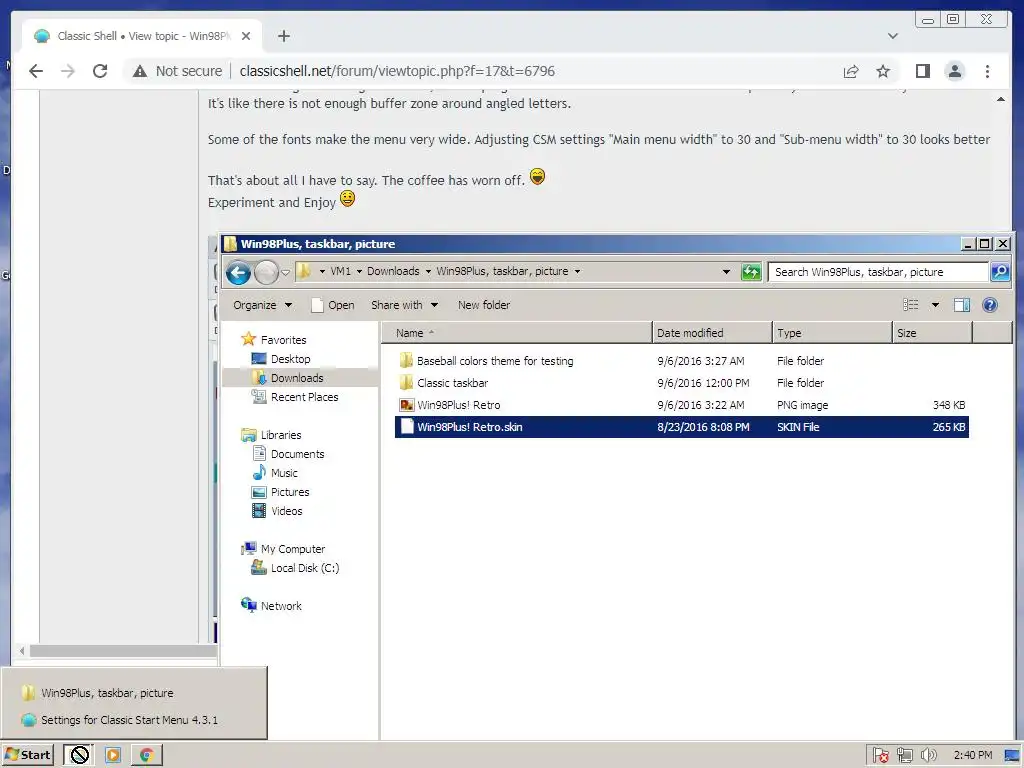
Task: Select Music library
Action: [284, 473]
